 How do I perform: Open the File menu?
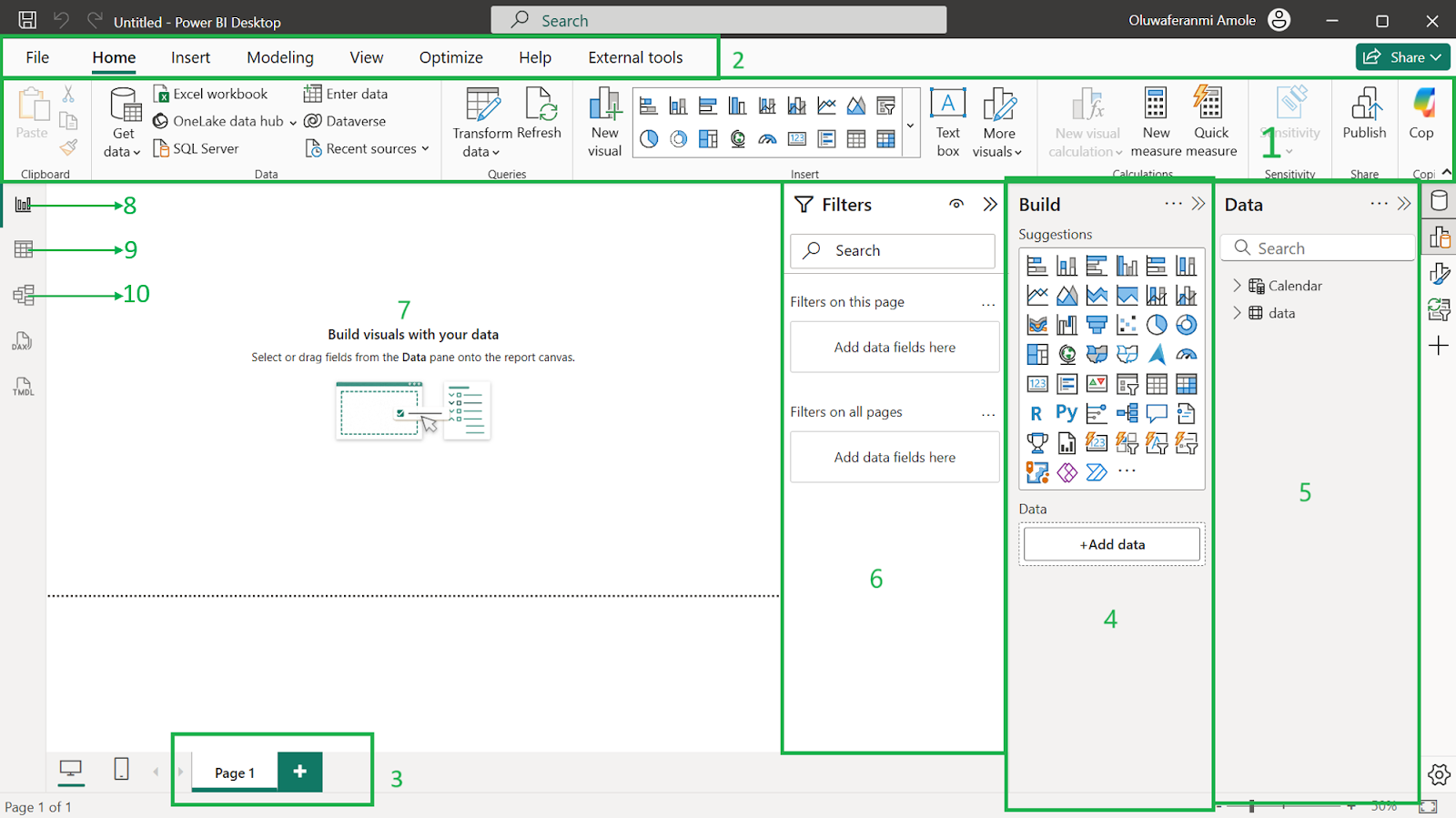[x=37, y=57]
